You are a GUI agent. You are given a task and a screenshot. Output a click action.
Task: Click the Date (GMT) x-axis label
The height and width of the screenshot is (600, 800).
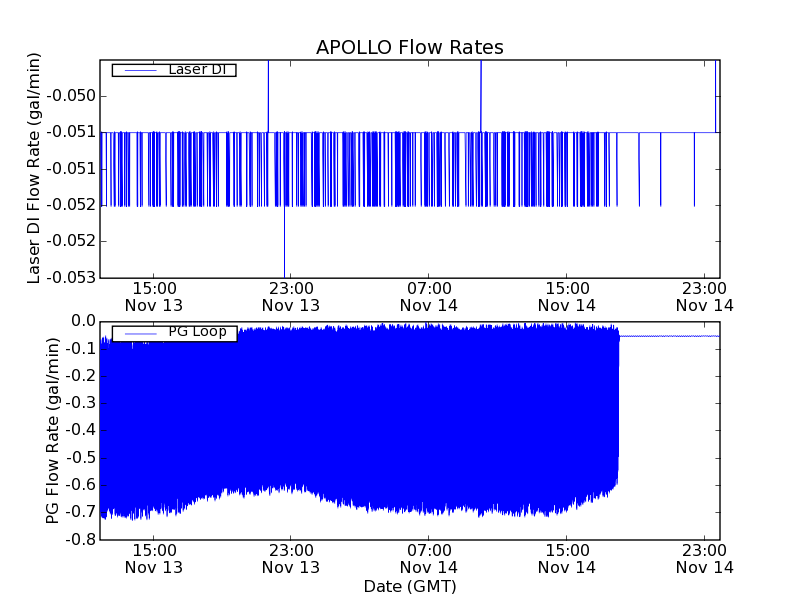409,586
